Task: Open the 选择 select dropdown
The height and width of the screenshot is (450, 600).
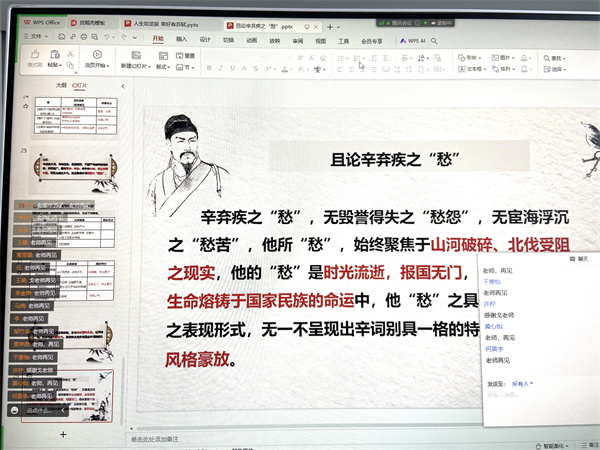Action: tap(554, 69)
